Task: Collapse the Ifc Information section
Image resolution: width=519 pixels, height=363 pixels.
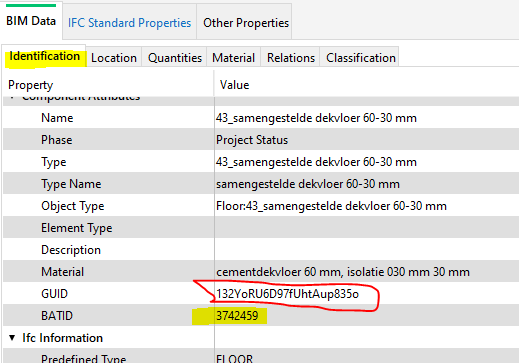Action: coord(12,338)
